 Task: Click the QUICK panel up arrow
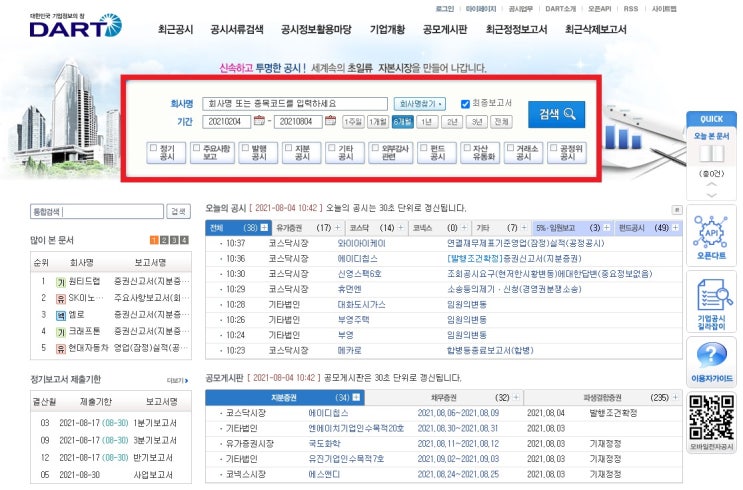(x=711, y=185)
